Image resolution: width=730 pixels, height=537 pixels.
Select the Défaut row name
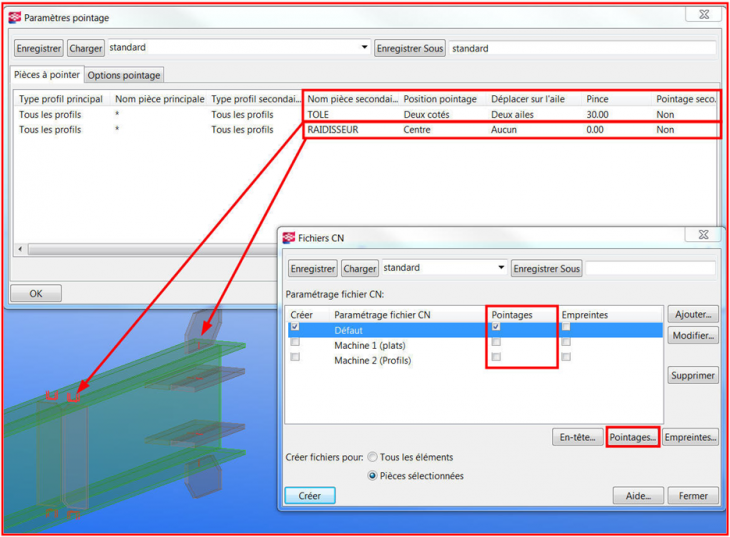(x=348, y=330)
